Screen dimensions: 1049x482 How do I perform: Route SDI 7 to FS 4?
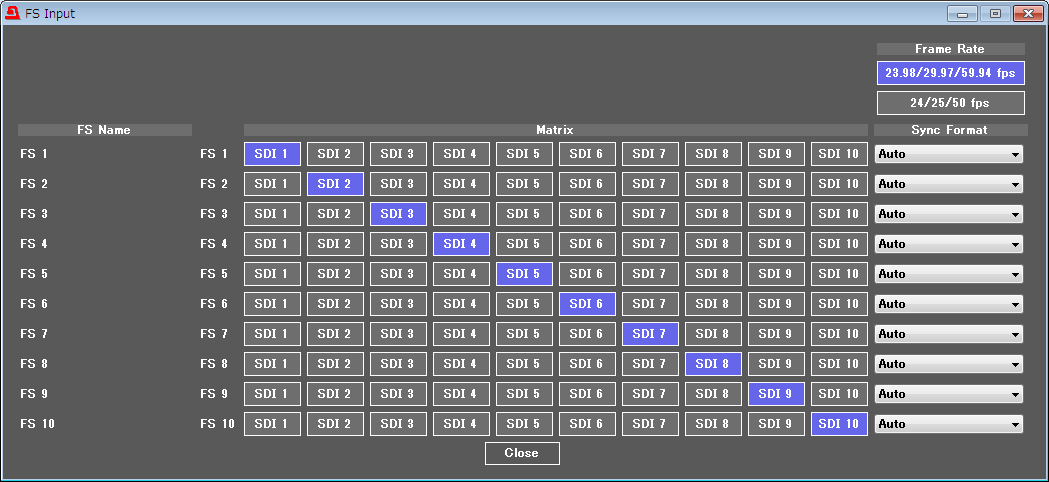pyautogui.click(x=650, y=244)
